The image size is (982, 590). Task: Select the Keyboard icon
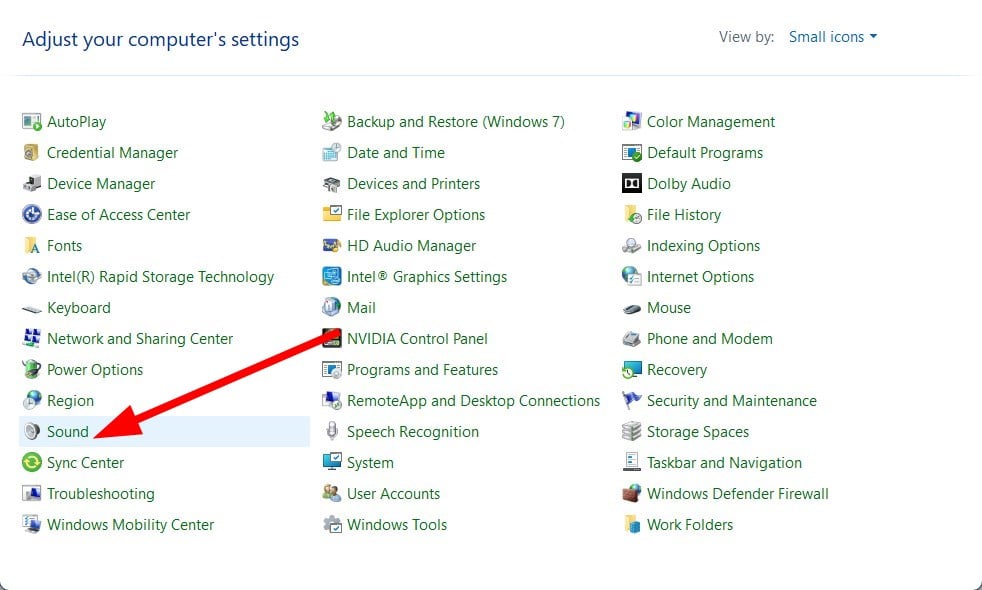pyautogui.click(x=31, y=308)
